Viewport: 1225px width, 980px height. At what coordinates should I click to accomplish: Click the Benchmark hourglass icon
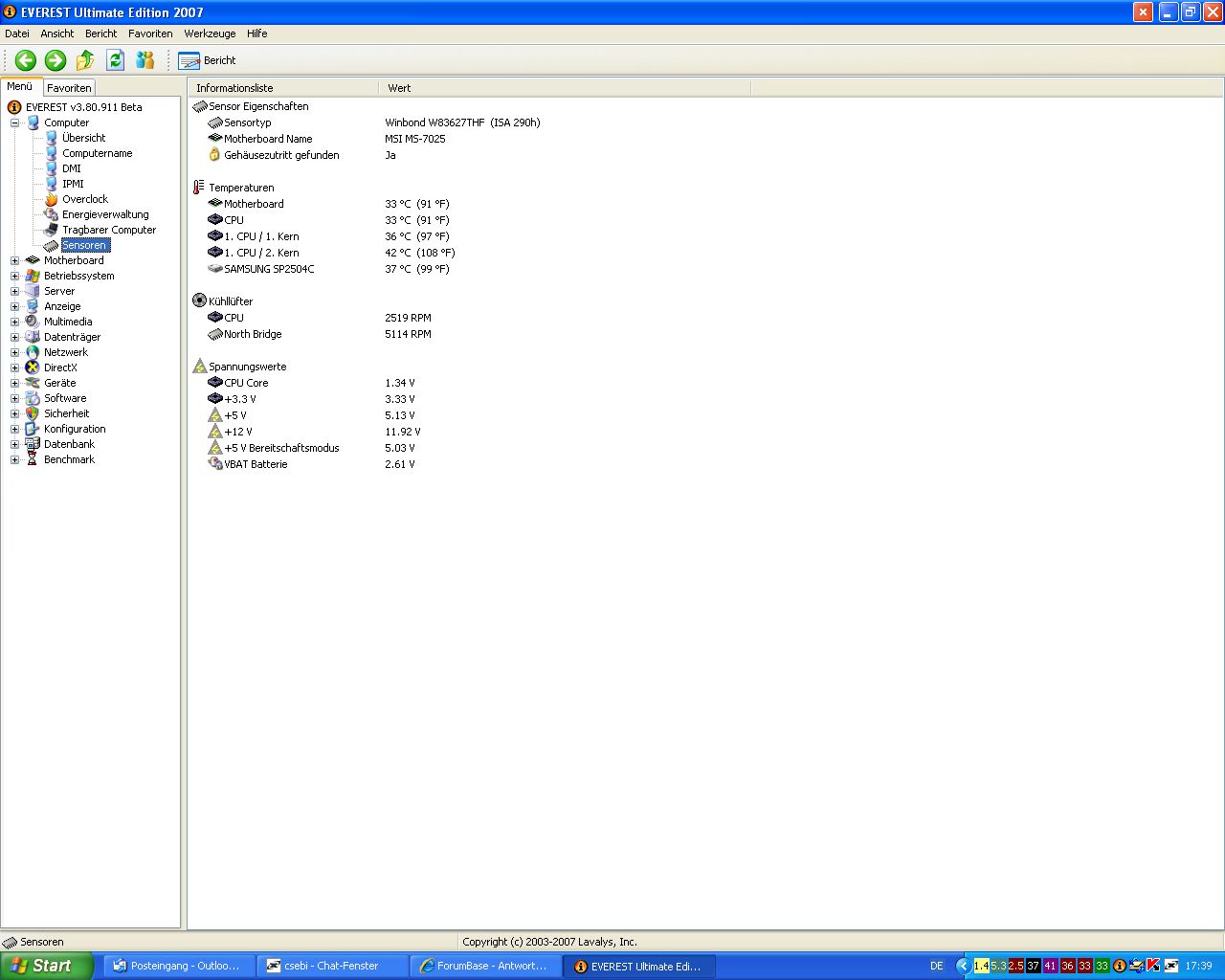click(x=33, y=459)
